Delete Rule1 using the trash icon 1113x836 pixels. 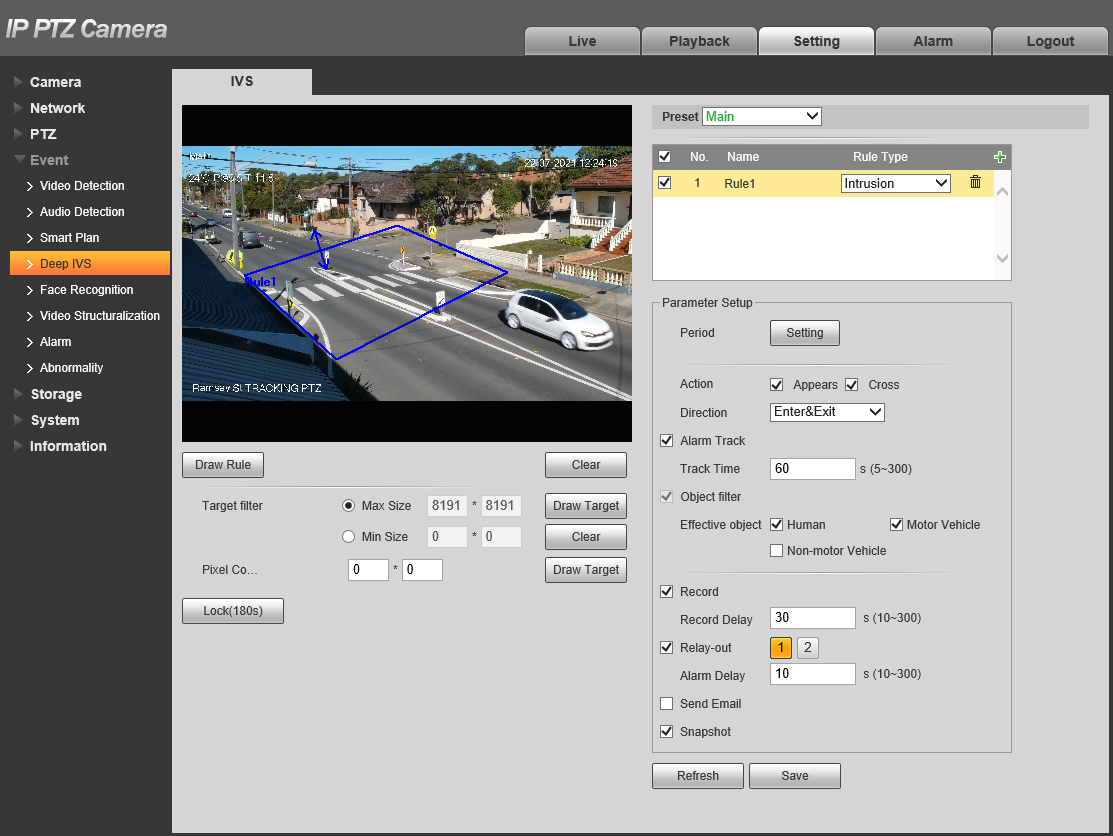(975, 182)
